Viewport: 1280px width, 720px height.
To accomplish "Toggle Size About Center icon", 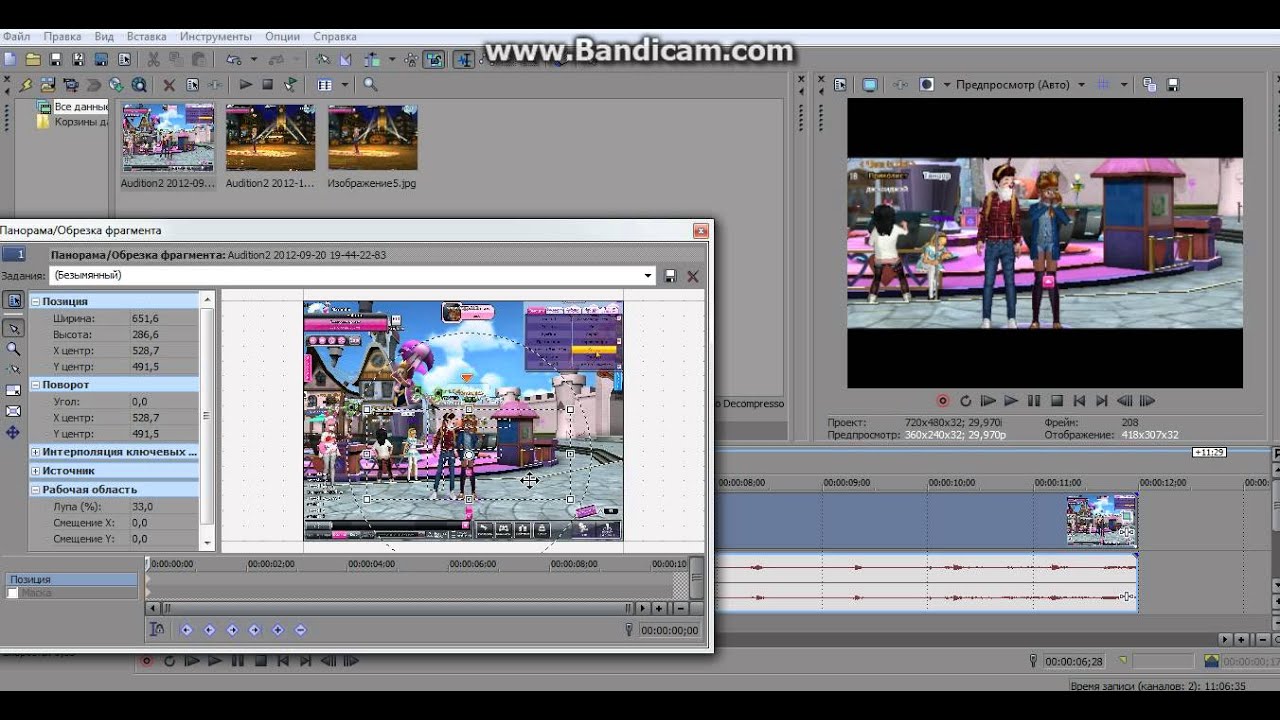I will 13,411.
